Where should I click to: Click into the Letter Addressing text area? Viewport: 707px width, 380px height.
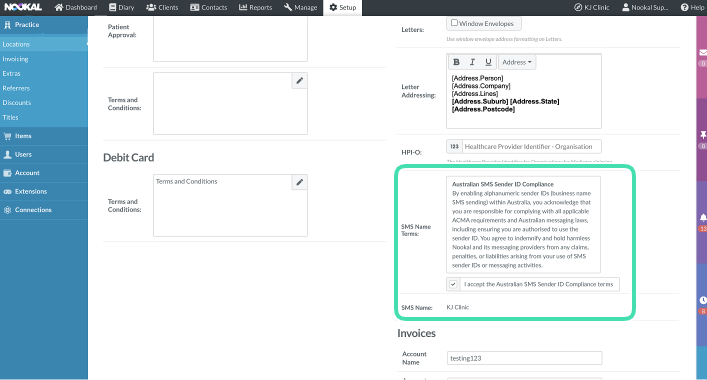click(524, 99)
